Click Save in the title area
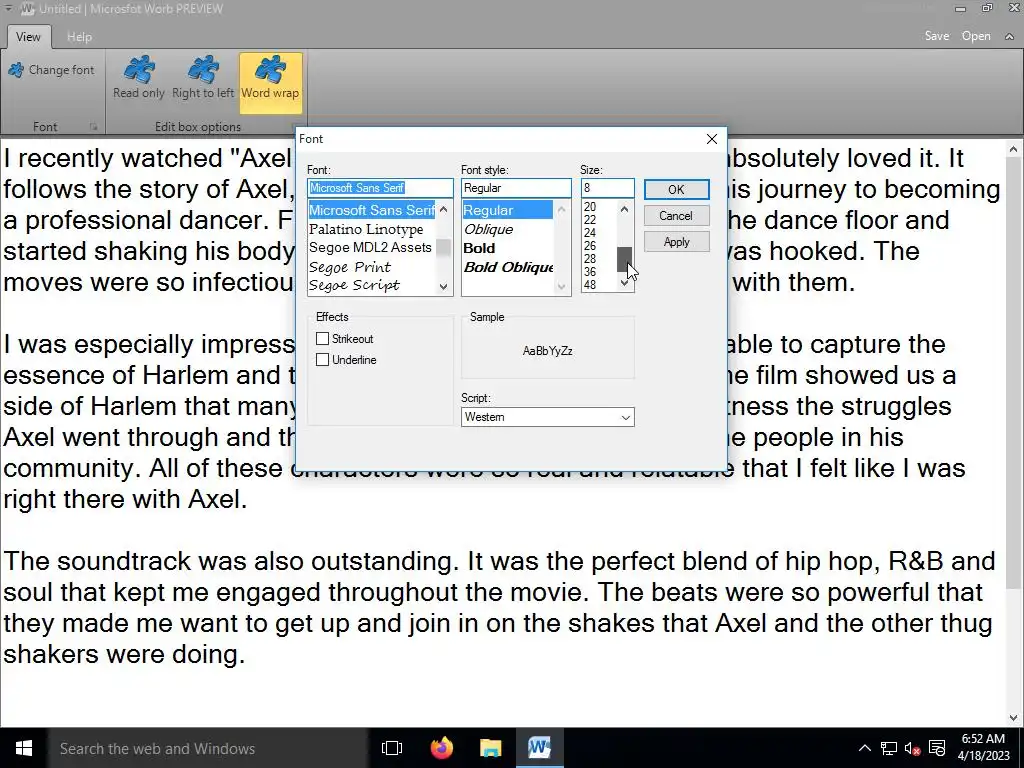Screen dimensions: 1024x768 [936, 36]
